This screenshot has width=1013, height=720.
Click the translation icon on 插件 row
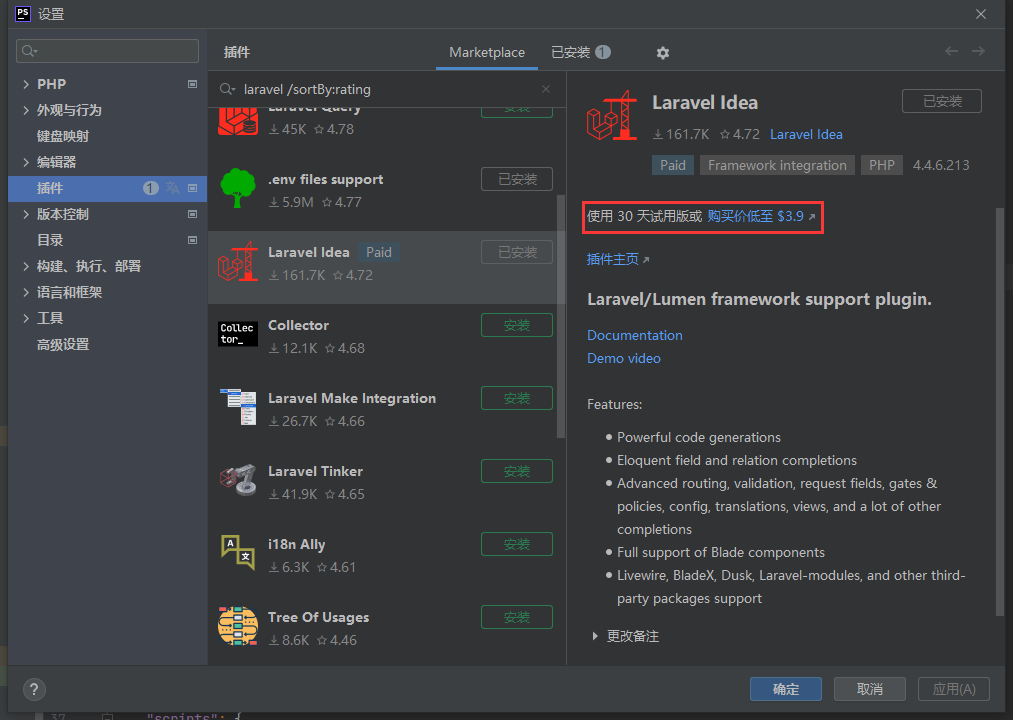[x=172, y=188]
